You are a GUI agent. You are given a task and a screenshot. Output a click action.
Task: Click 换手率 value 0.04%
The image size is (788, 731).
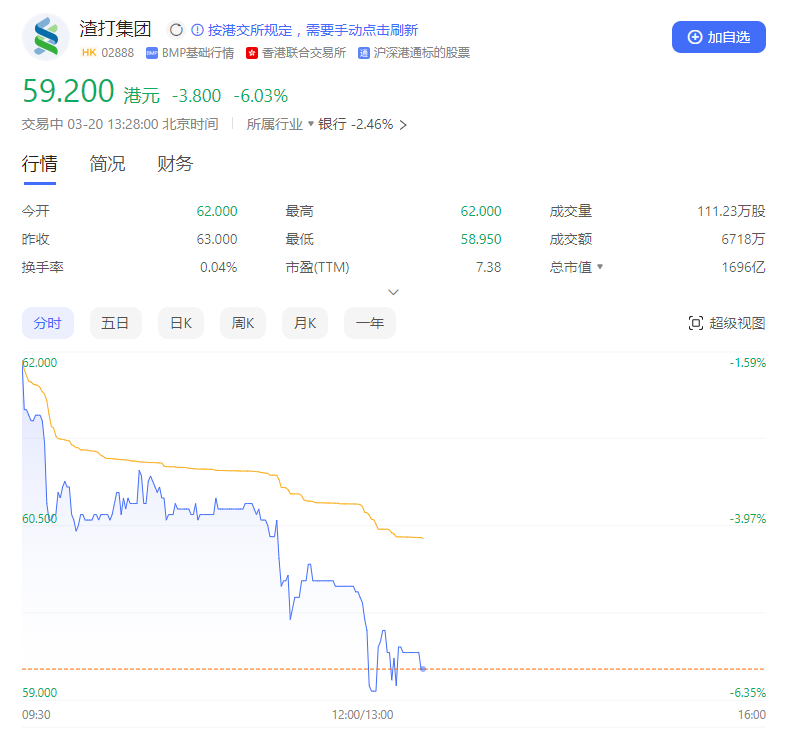point(219,267)
